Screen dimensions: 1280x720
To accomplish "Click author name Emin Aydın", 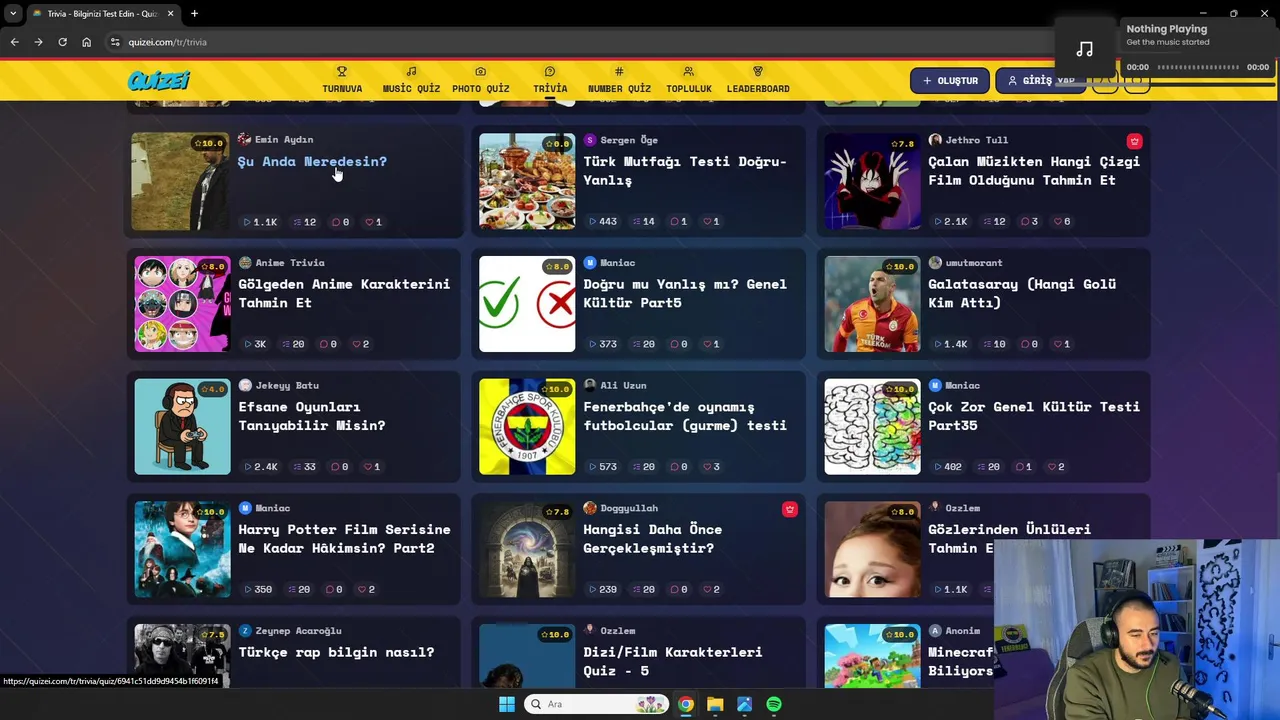I will click(284, 140).
